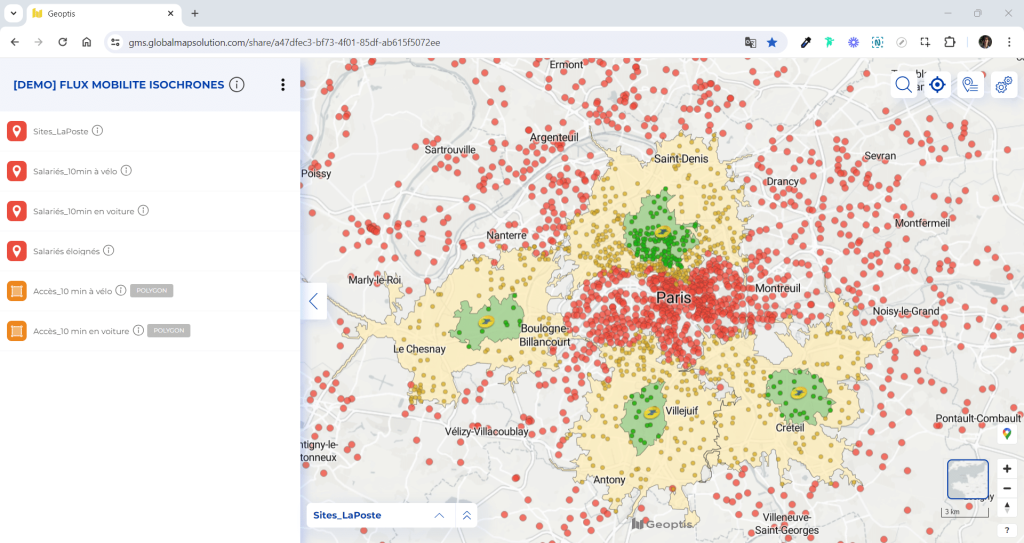
Task: Open the map search magnifier tool
Action: [904, 85]
